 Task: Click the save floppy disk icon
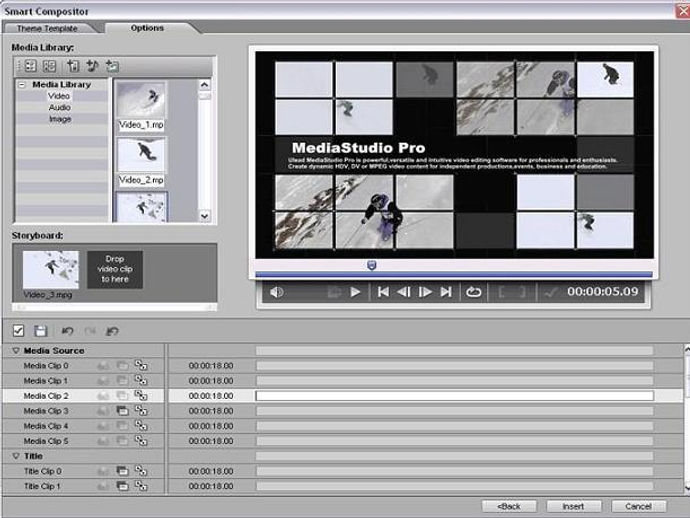pos(40,331)
